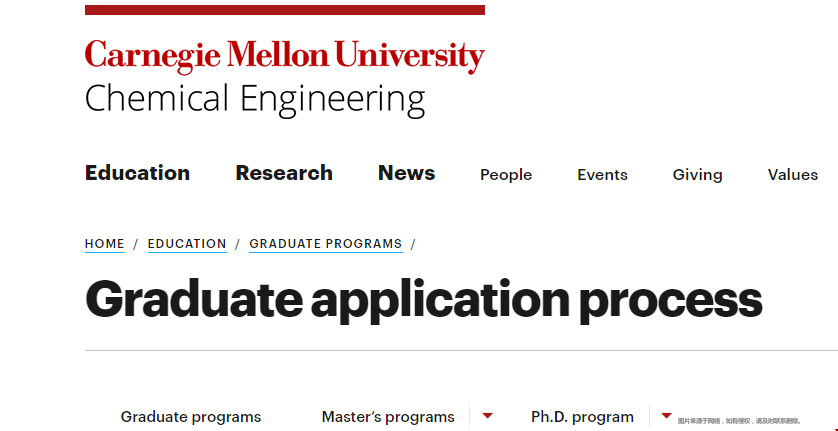Screen dimensions: 838x431
Task: Select the Master's programs tab
Action: coord(388,417)
